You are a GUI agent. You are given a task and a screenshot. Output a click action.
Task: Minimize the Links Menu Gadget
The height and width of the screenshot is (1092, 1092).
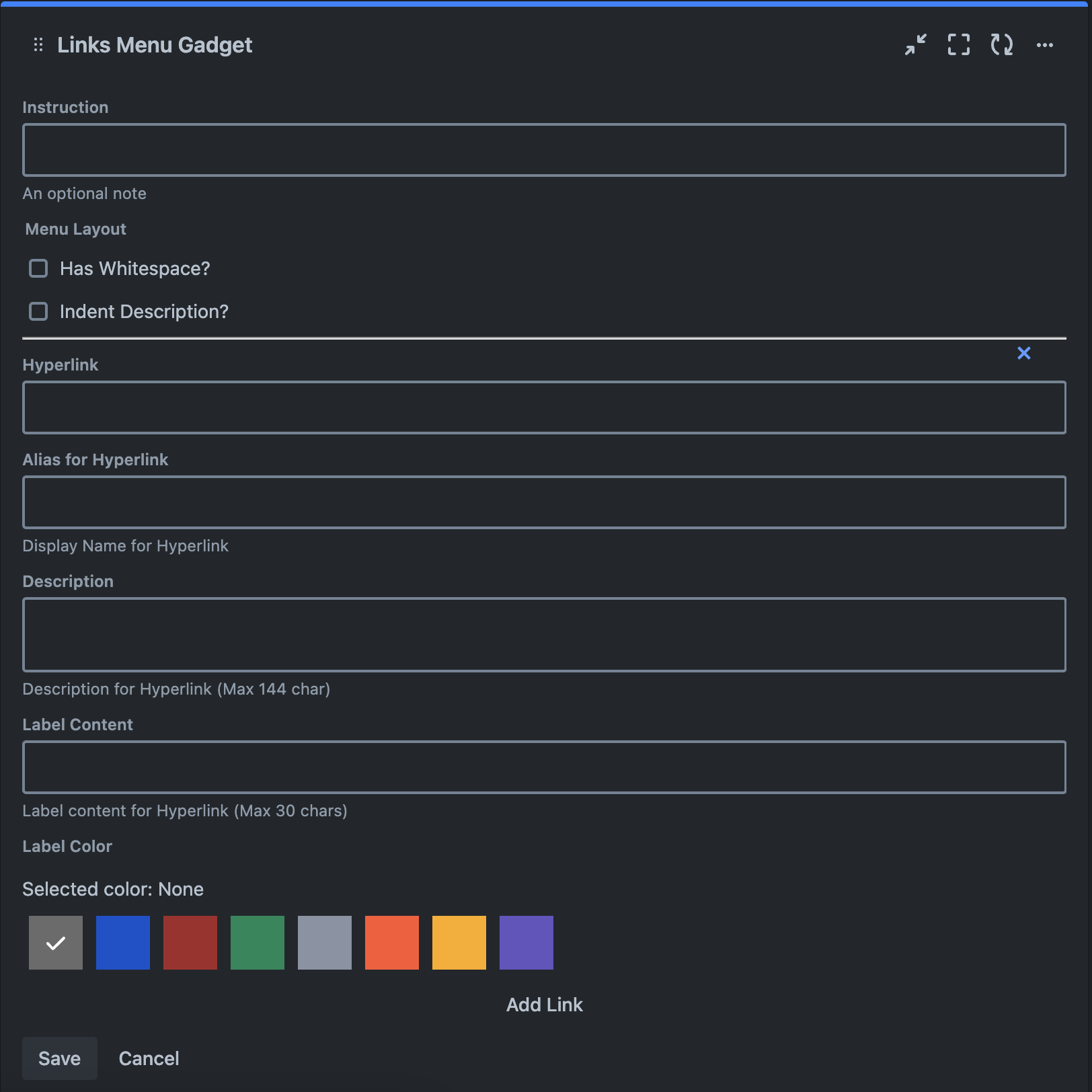click(x=915, y=45)
